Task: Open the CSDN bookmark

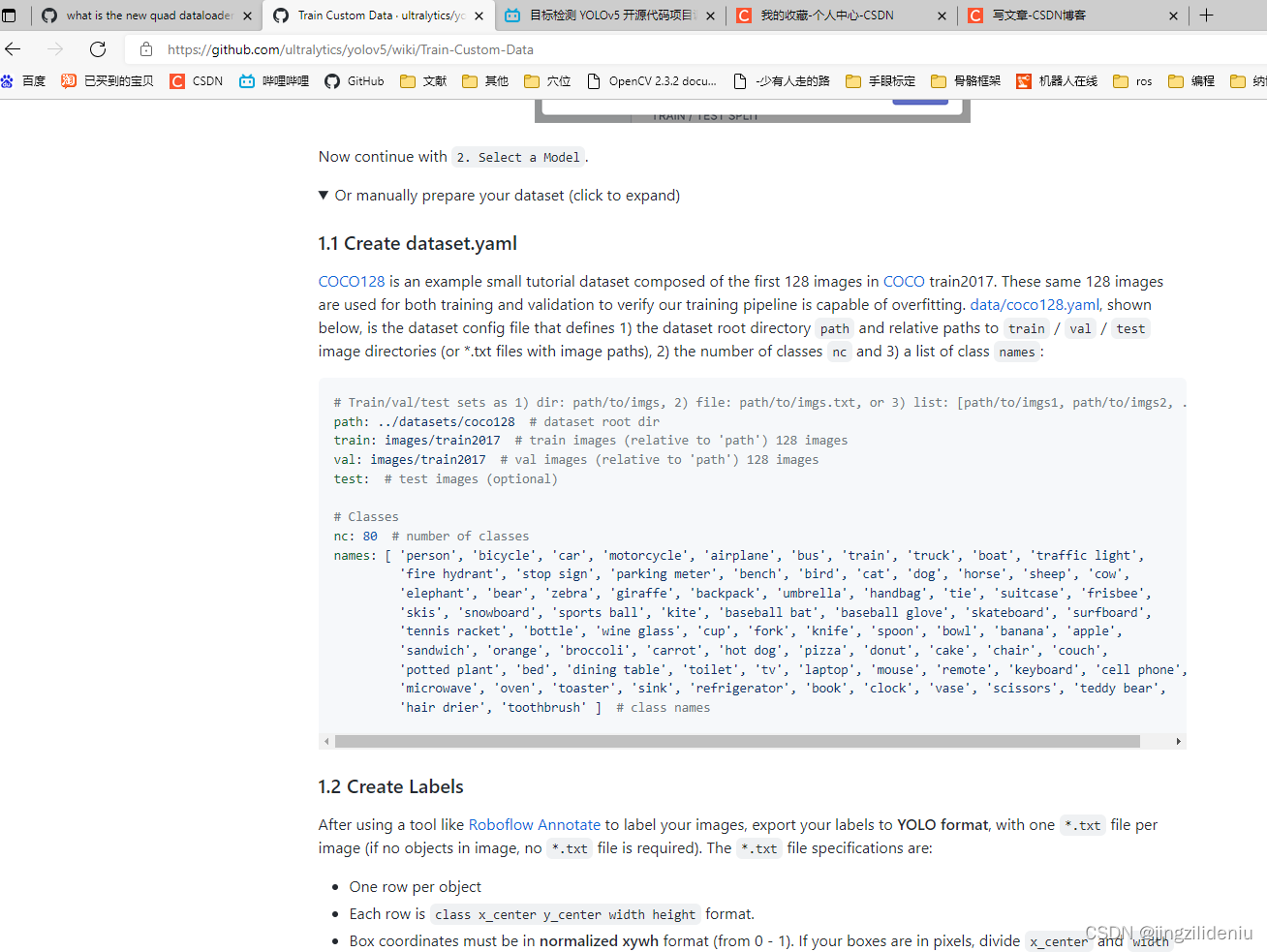Action: [197, 81]
